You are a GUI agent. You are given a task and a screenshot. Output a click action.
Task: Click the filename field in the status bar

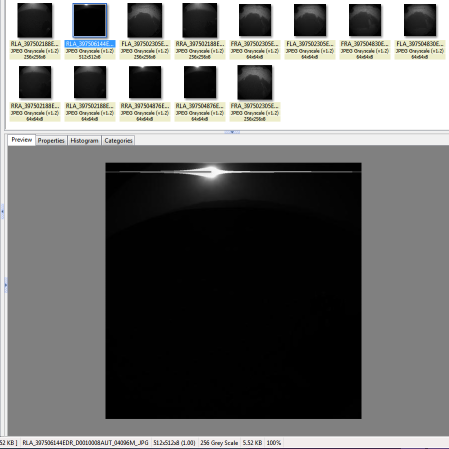85,443
